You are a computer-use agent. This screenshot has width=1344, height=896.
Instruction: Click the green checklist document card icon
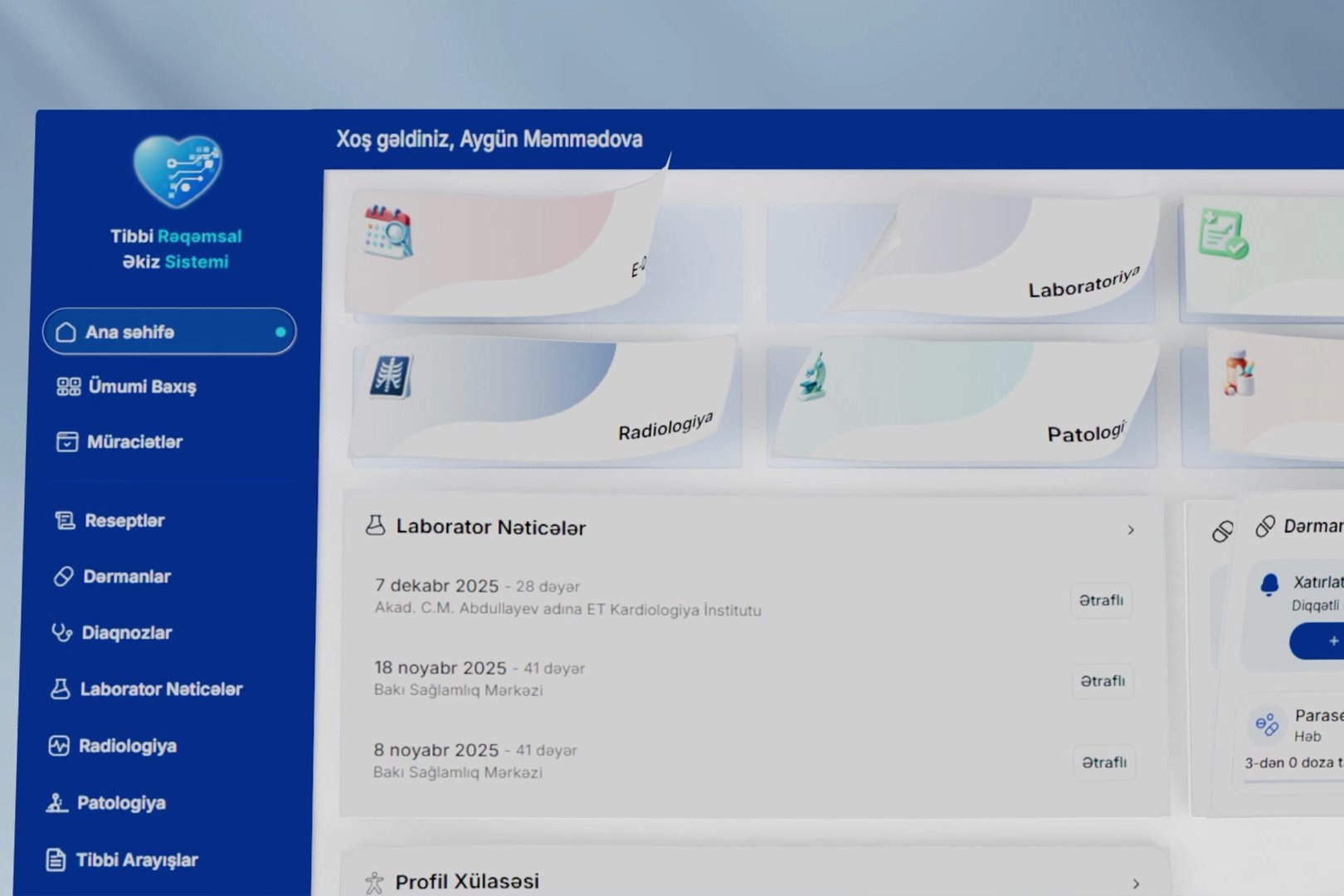click(1223, 233)
